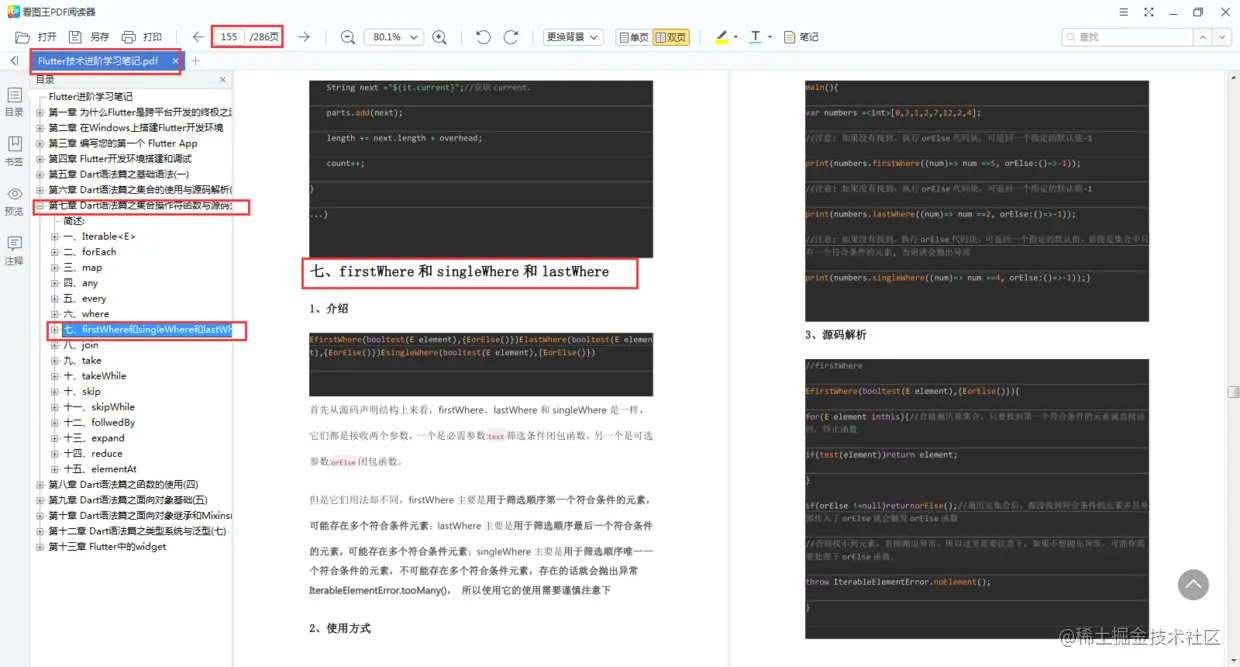Close the Flutter技术进阶学习笔记.pdf tab
1240x667 pixels.
tap(175, 61)
